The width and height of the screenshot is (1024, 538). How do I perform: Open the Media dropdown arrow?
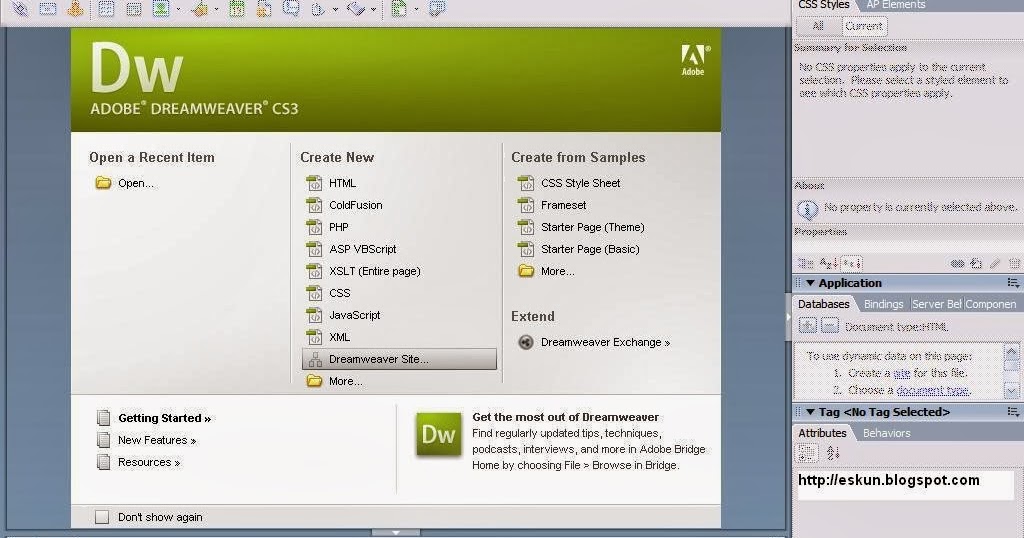[216, 10]
